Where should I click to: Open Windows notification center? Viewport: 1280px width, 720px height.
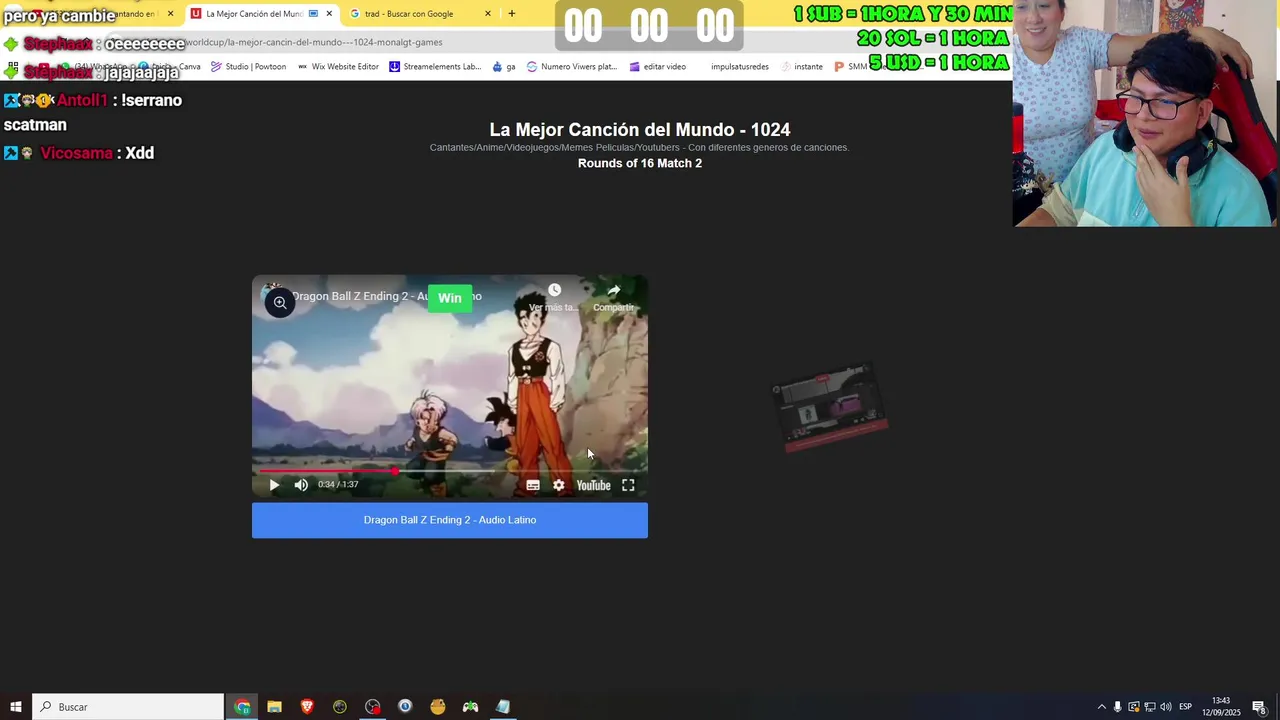(1260, 707)
